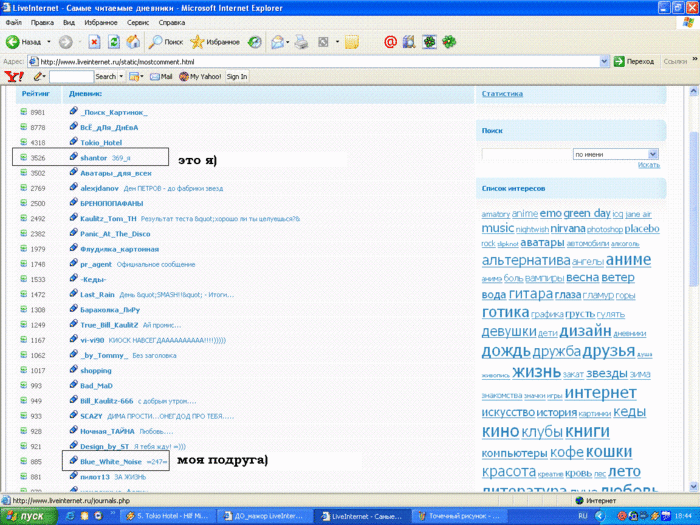Open the Поиск search toolbar button
The width and height of the screenshot is (700, 525).
coord(166,42)
